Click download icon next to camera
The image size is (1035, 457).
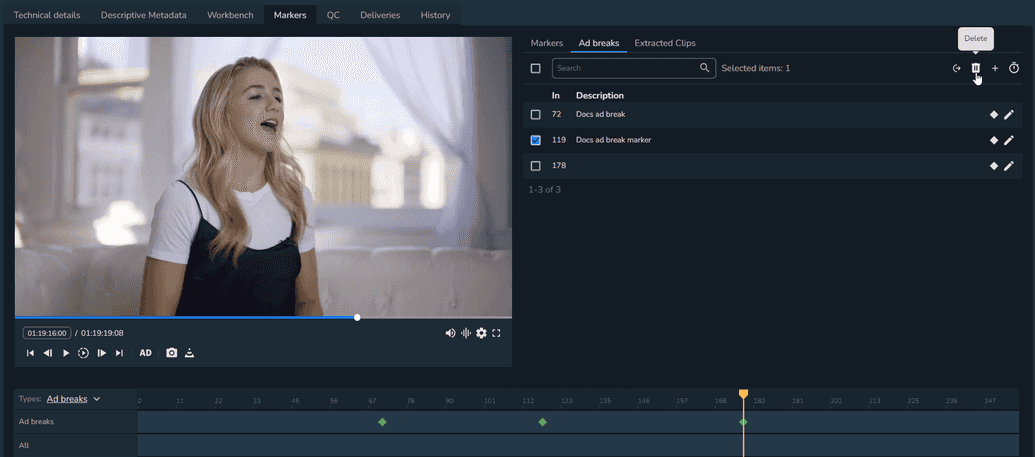(189, 353)
